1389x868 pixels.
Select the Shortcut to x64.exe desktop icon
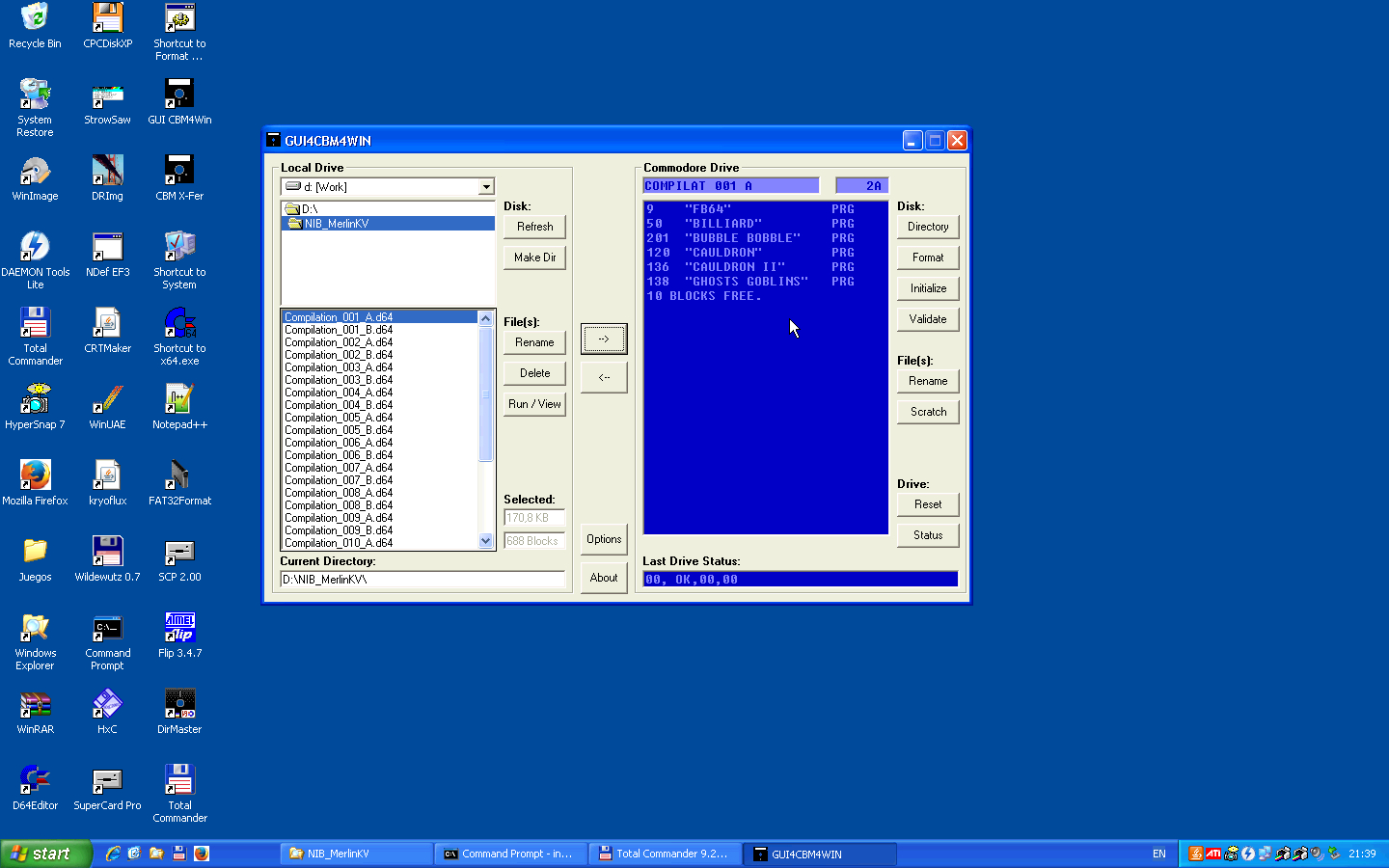pos(179,337)
